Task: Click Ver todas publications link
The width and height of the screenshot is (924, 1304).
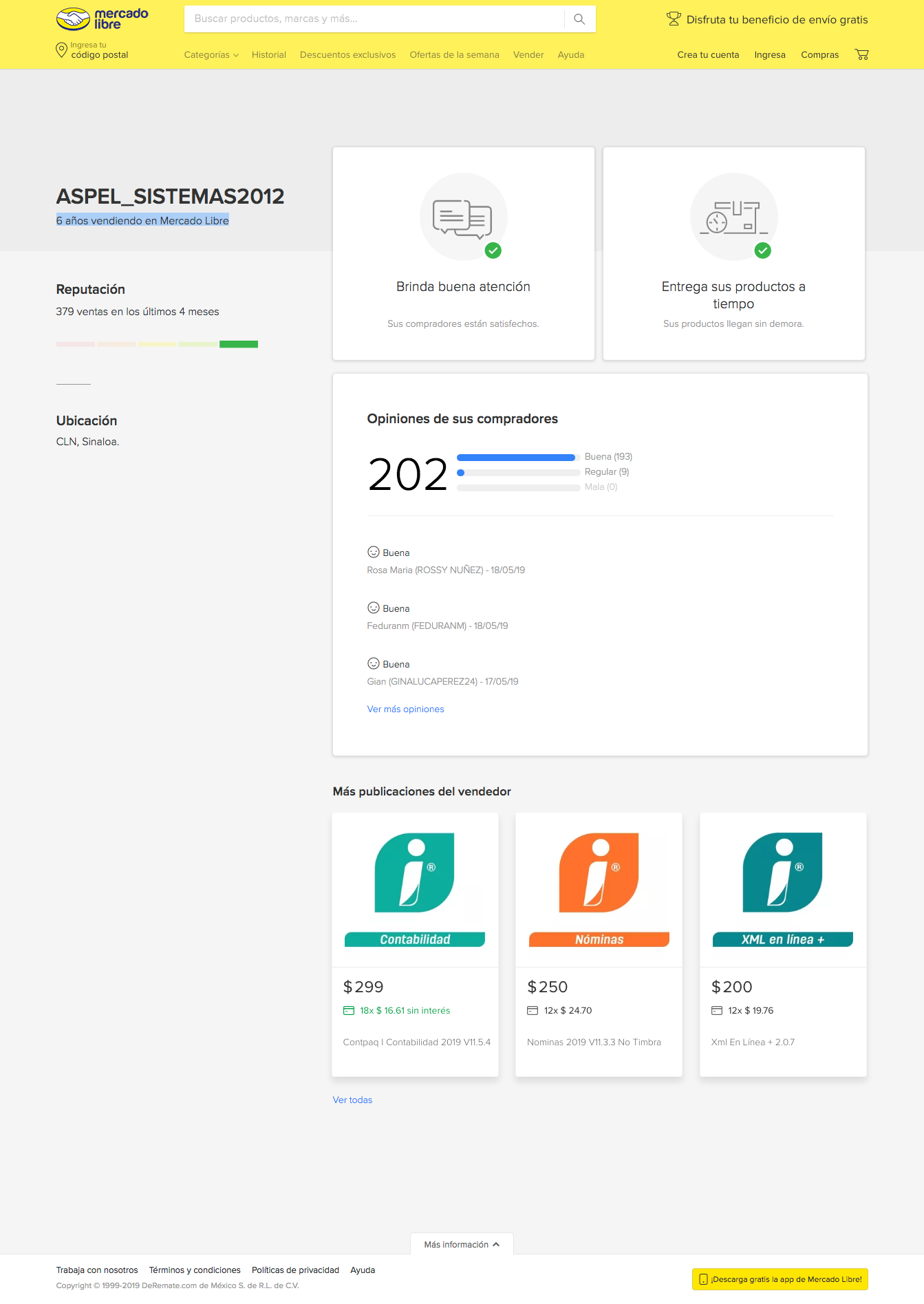Action: 352,1100
